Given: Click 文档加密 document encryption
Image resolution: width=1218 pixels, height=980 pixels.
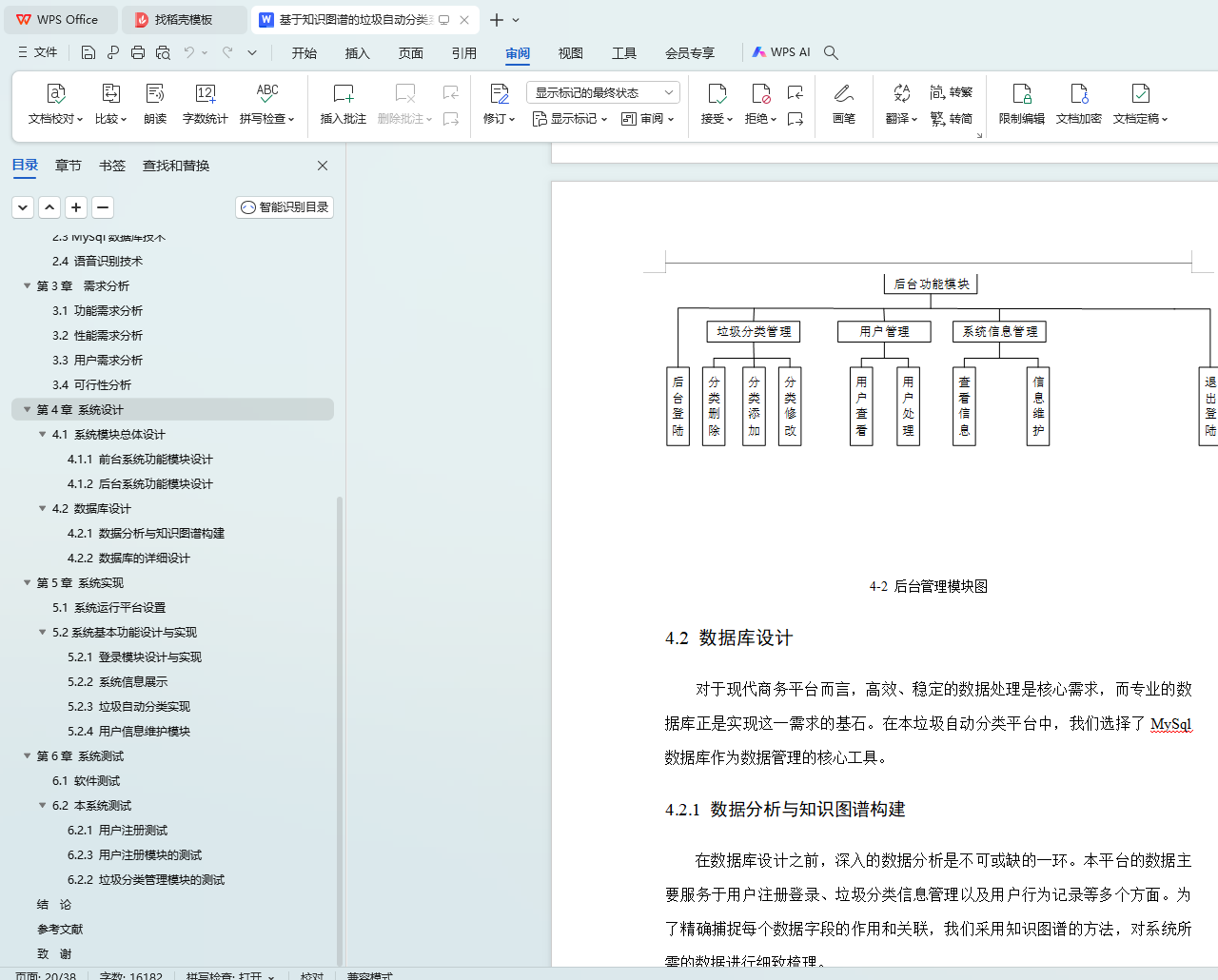Looking at the screenshot, I should coord(1079,103).
